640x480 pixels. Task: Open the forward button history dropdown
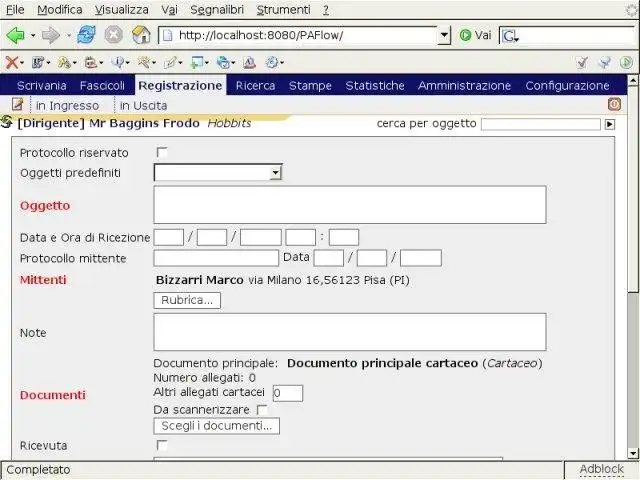pos(68,36)
